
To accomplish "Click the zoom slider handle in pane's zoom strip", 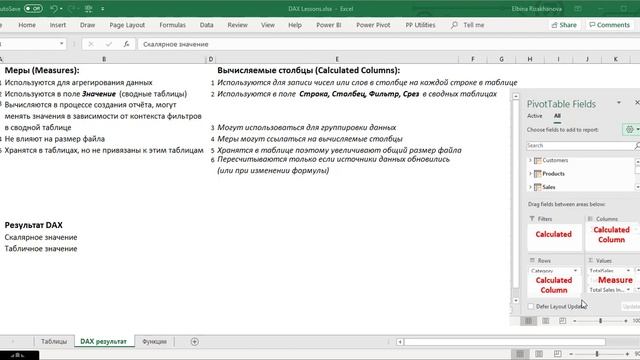I will pyautogui.click(x=600, y=321).
